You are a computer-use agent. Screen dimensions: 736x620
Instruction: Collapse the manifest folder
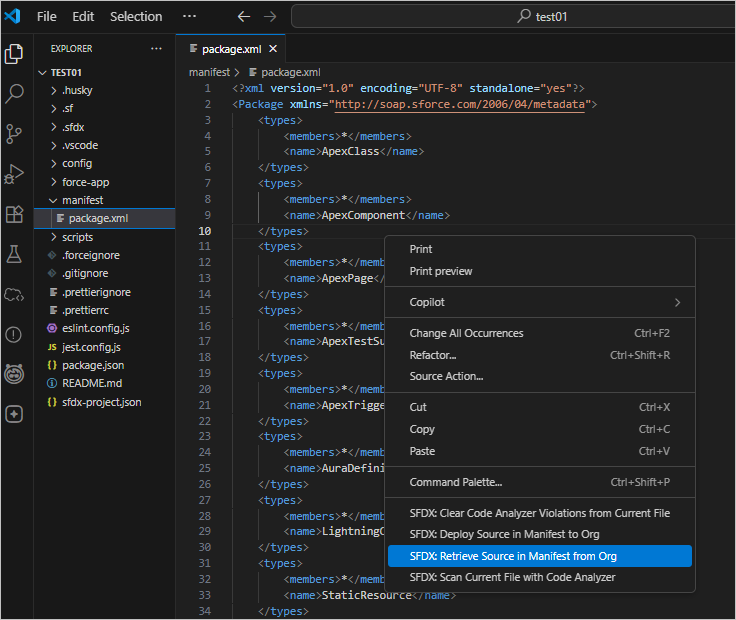click(104, 200)
